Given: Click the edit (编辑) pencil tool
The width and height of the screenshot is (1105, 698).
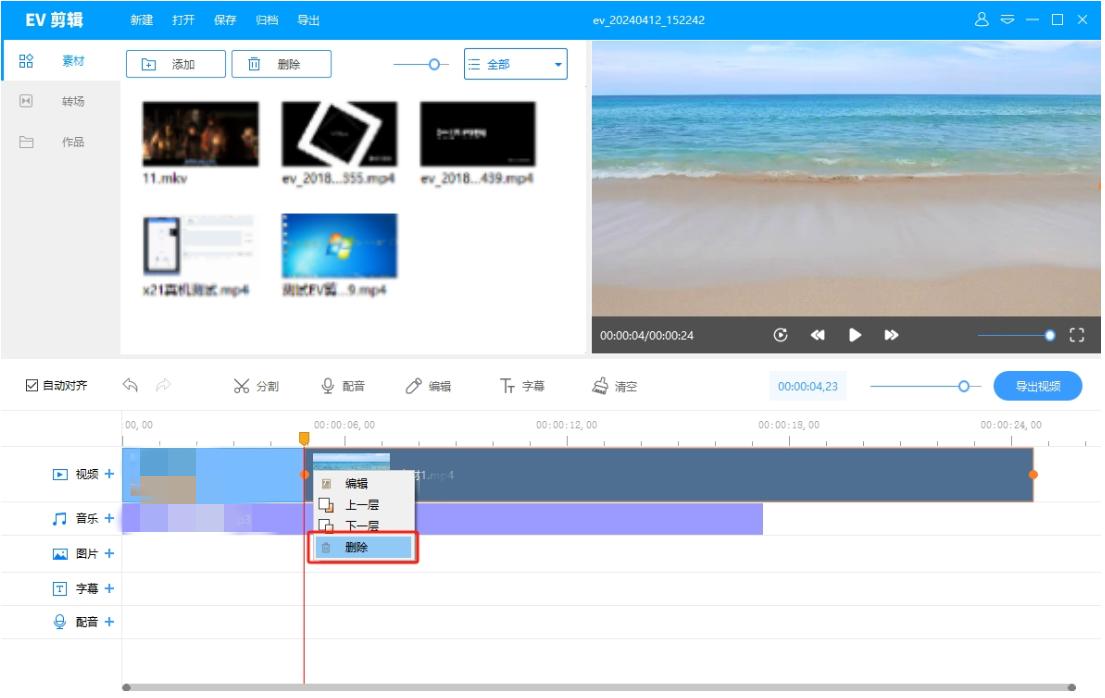Looking at the screenshot, I should (428, 387).
